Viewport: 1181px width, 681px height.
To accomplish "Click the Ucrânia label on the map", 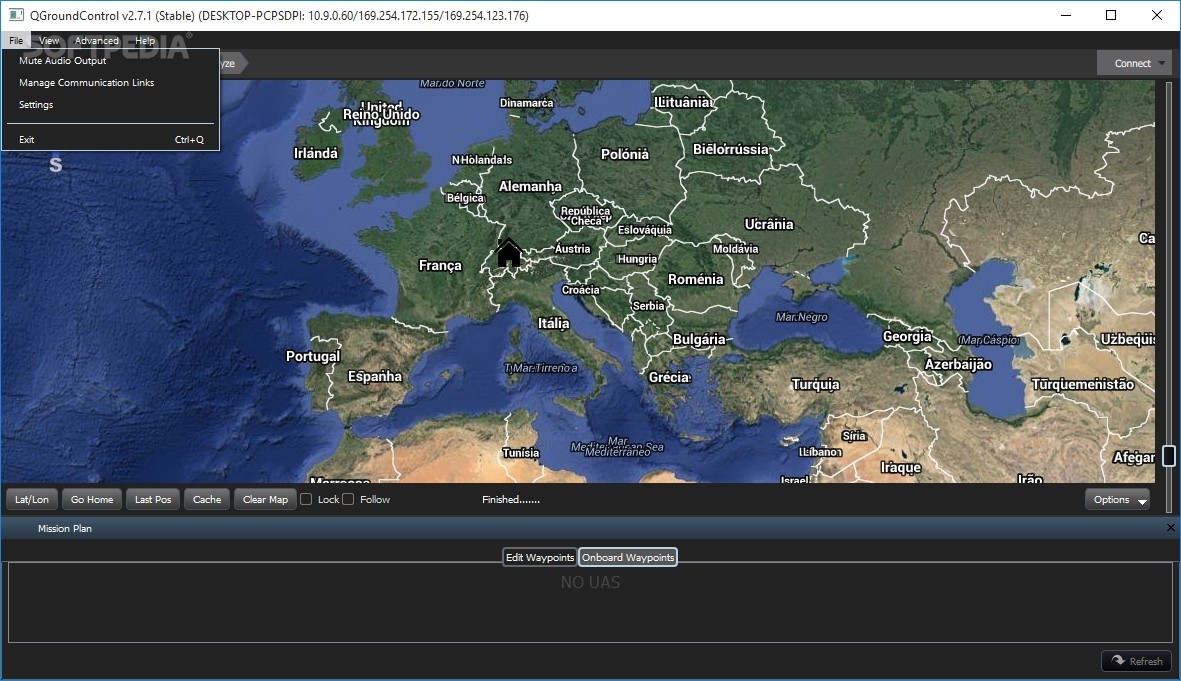I will (x=769, y=224).
